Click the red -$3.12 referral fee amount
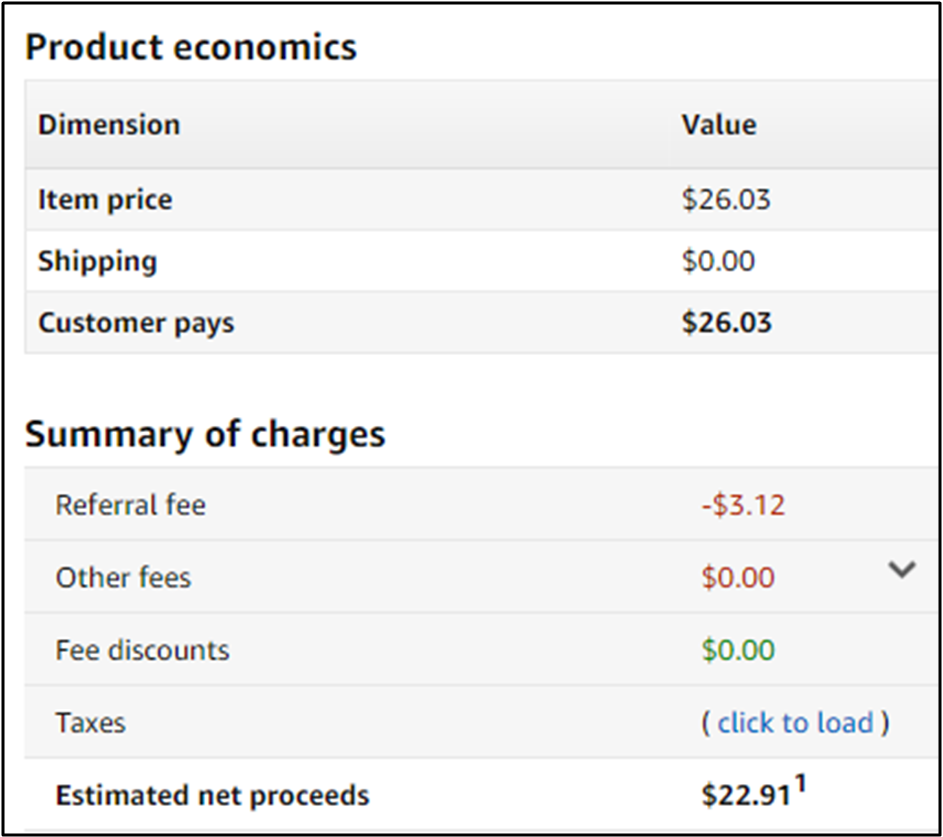The width and height of the screenshot is (943, 837). [743, 505]
